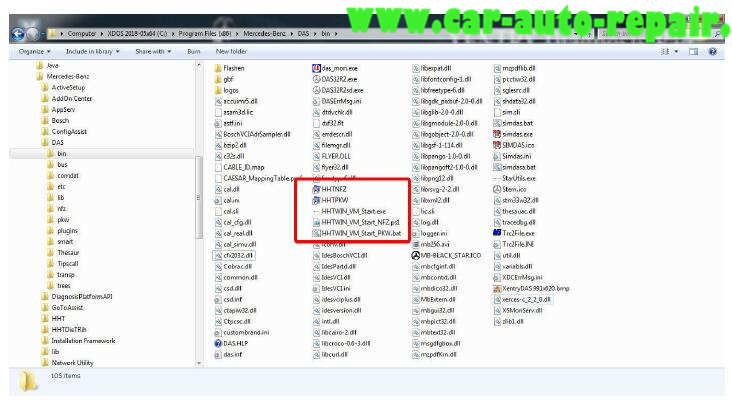Go back with the Back arrow button
The height and width of the screenshot is (402, 732).
coord(18,34)
